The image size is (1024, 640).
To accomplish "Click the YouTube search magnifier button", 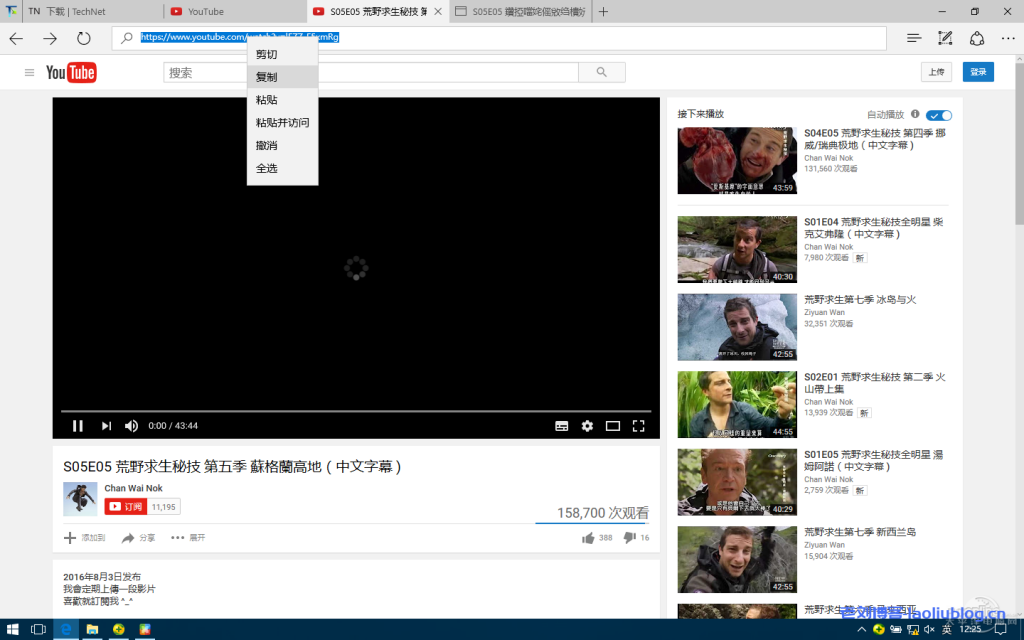I will [x=601, y=72].
